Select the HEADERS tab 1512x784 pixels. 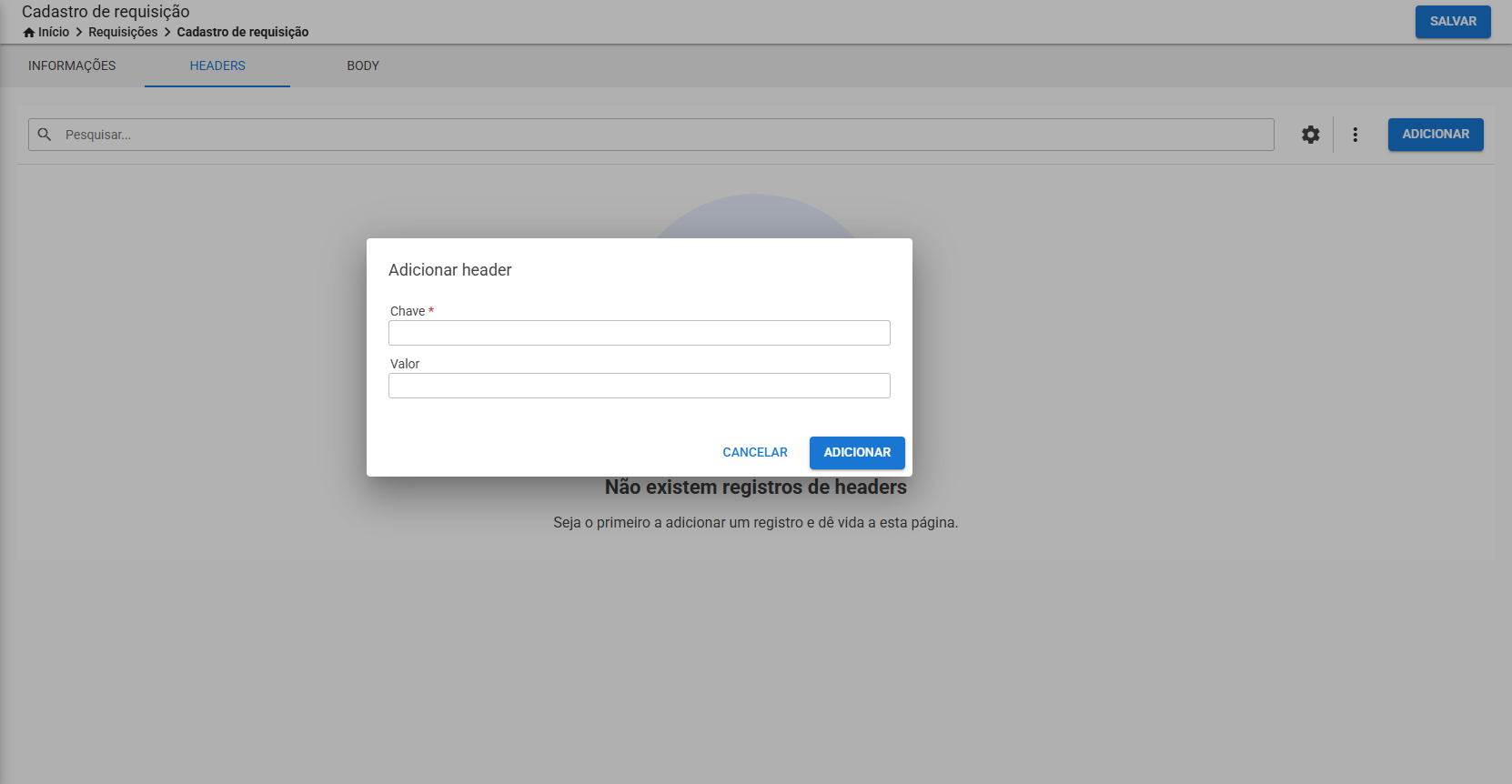(x=217, y=65)
